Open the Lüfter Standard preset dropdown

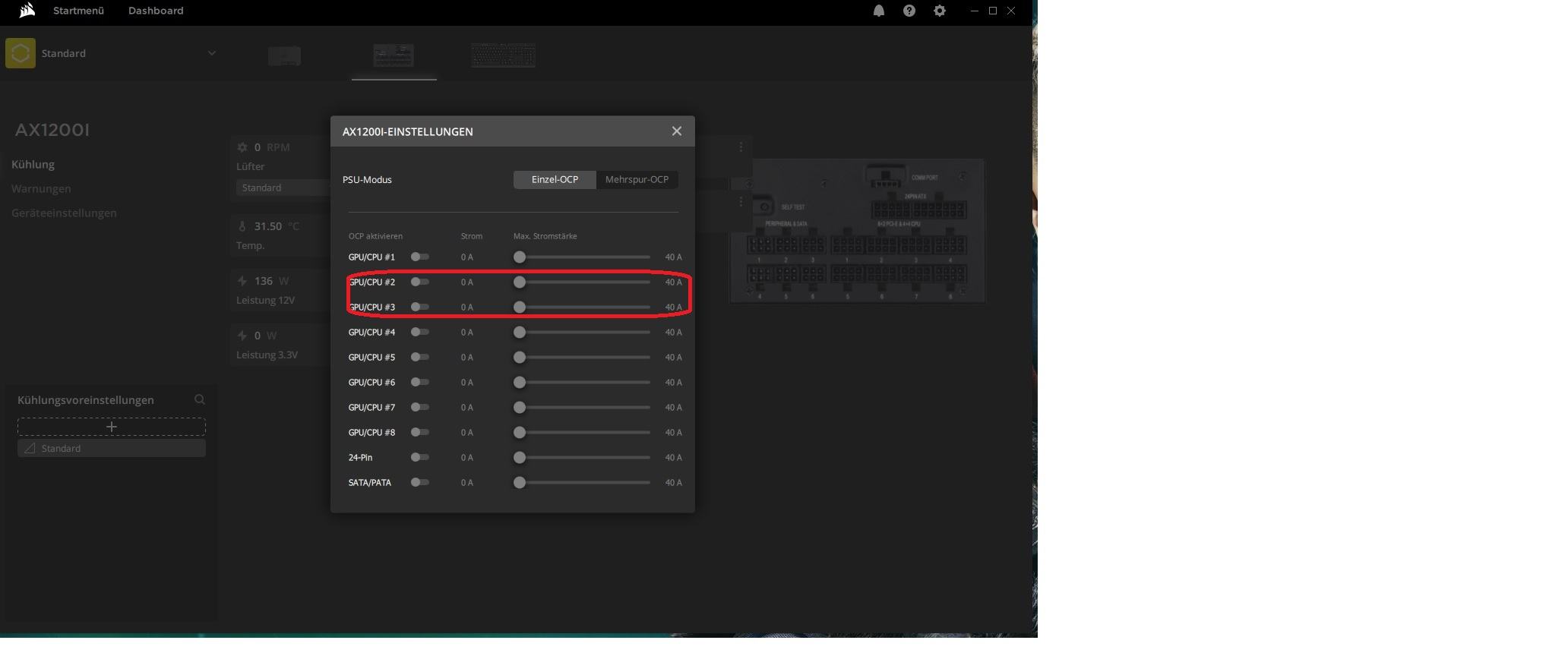coord(283,188)
